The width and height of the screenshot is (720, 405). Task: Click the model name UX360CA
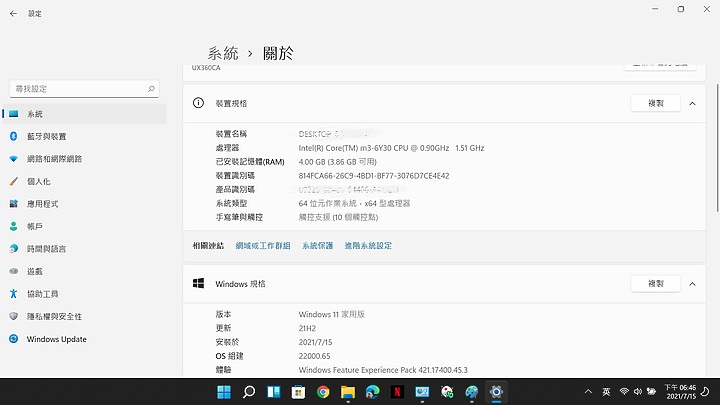pos(206,68)
